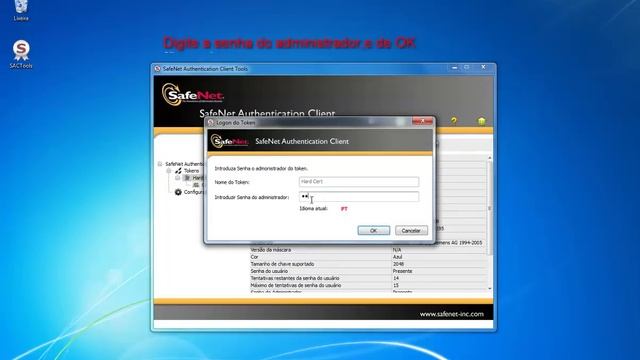Close the SafeNet Authentication Client Tools window
Screen dimensions: 640x360
(x=483, y=67)
